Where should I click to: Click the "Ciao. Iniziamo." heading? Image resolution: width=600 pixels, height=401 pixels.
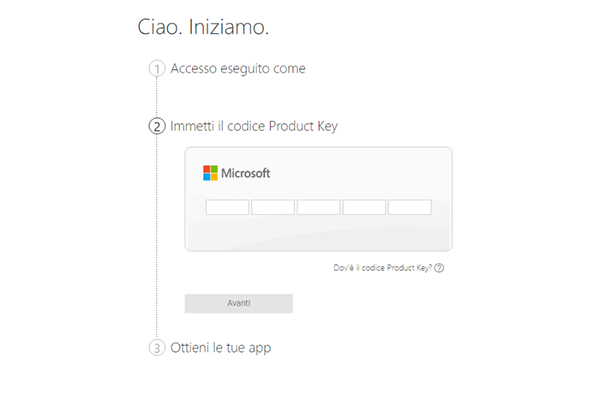pyautogui.click(x=203, y=28)
